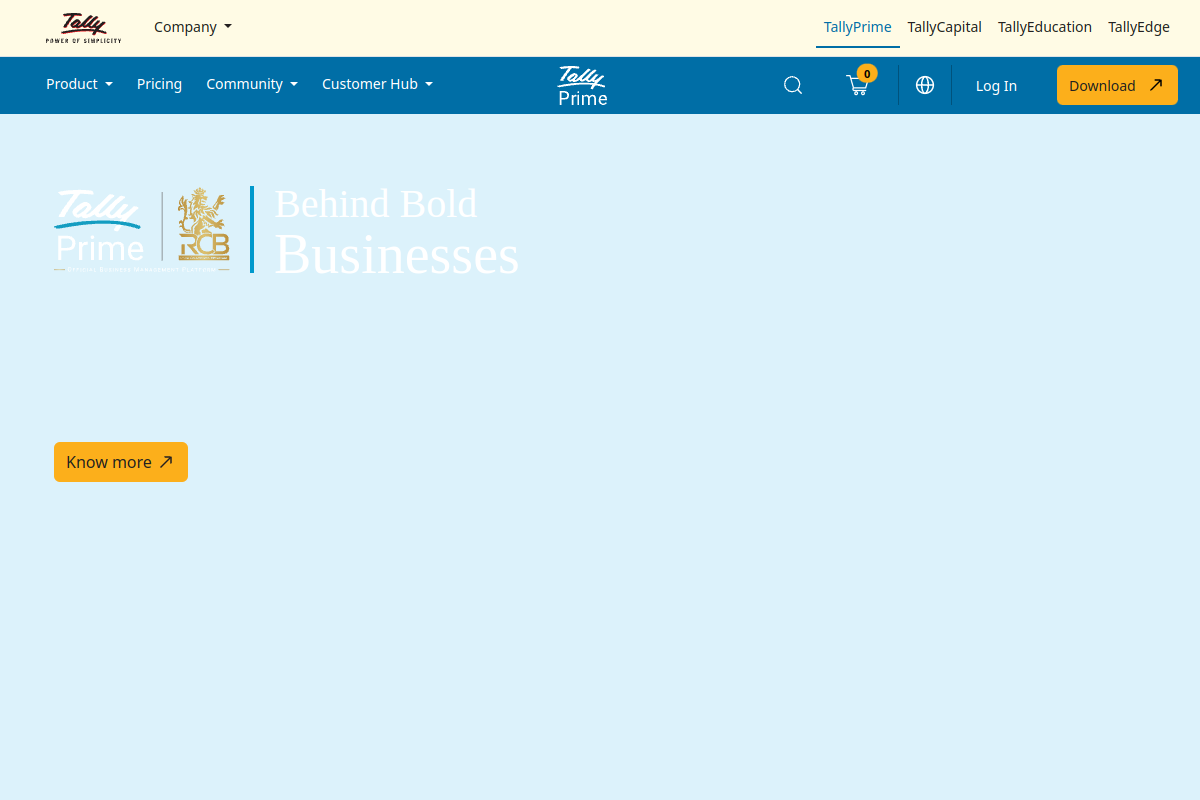Open the Company dropdown menu

click(x=193, y=27)
